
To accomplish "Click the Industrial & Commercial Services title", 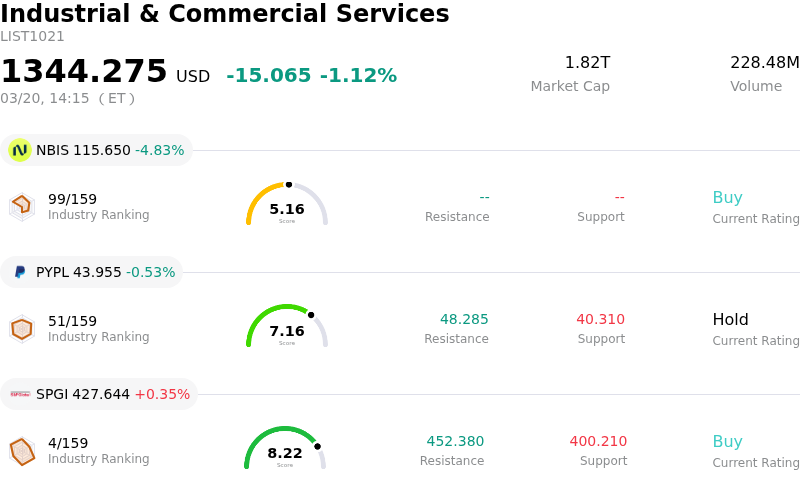I will pyautogui.click(x=225, y=15).
